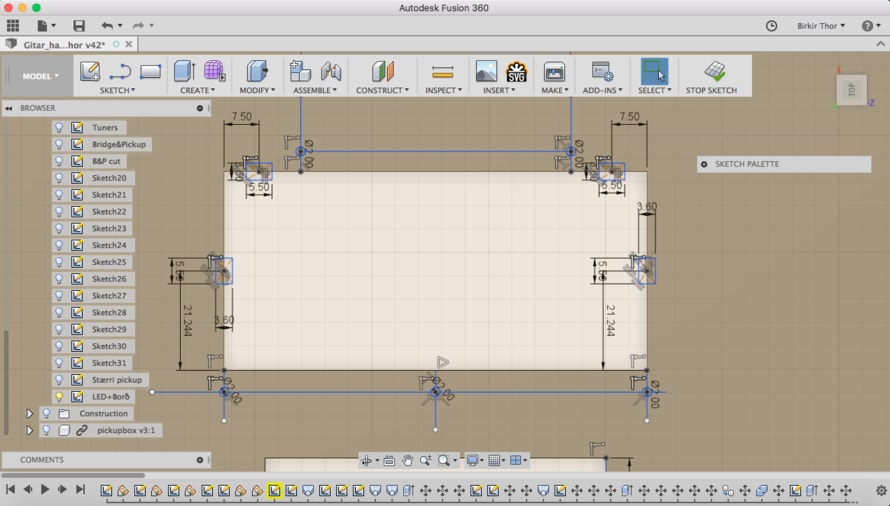Click the Create Form purple icon
The height and width of the screenshot is (506, 890).
[x=214, y=71]
